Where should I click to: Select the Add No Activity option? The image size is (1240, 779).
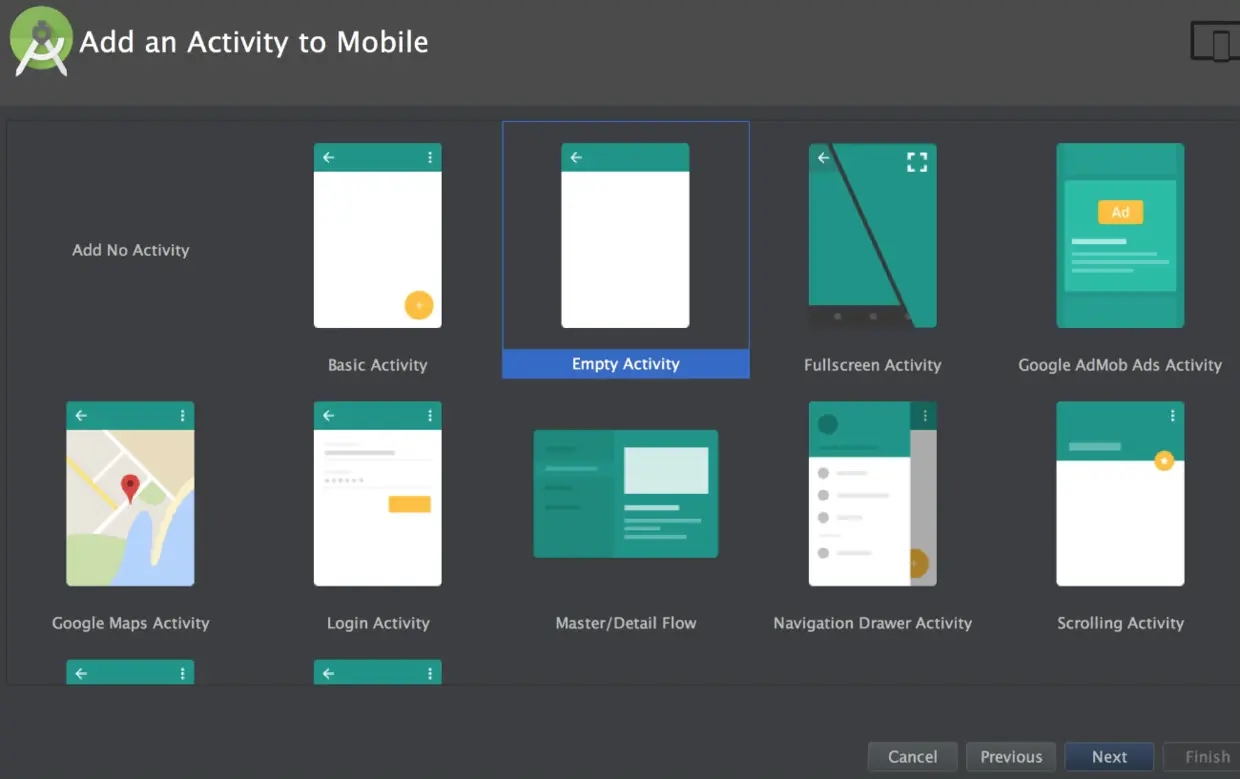click(130, 250)
